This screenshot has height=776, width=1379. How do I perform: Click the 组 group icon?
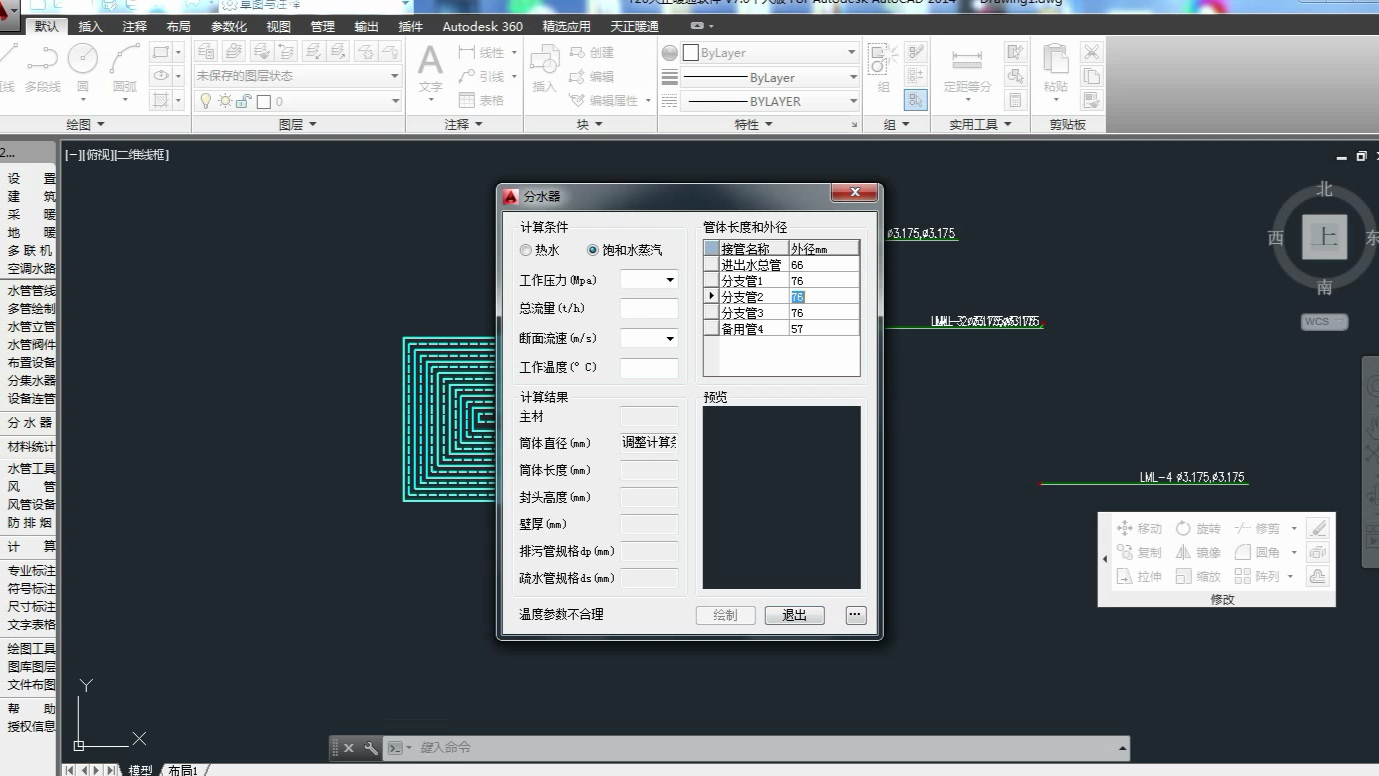(882, 68)
